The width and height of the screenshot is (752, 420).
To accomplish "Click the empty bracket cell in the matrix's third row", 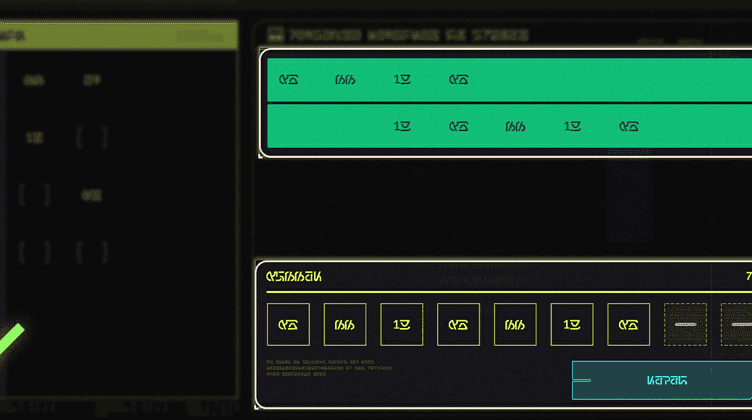I will pos(35,195).
